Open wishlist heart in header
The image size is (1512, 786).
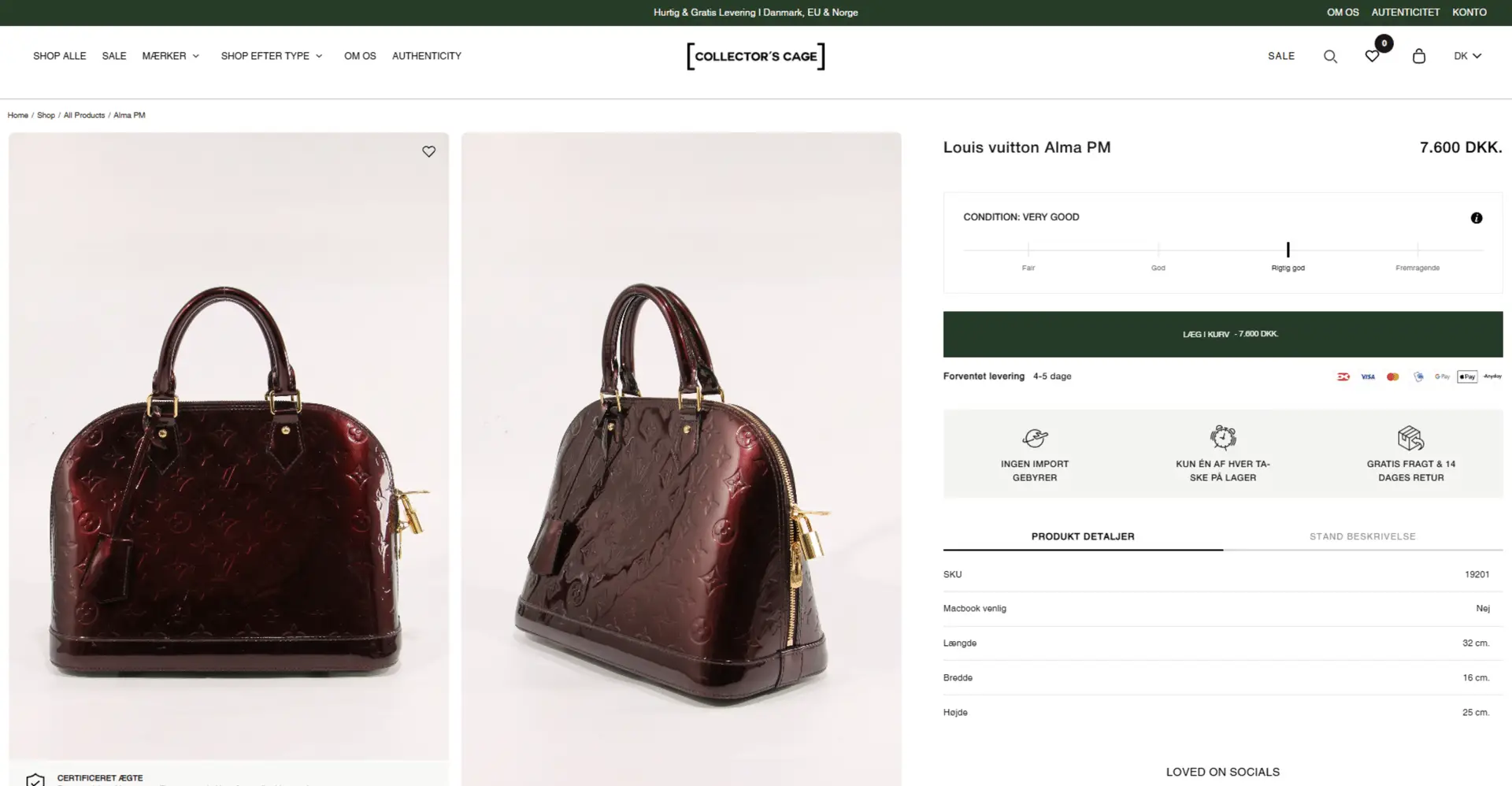(x=1372, y=57)
